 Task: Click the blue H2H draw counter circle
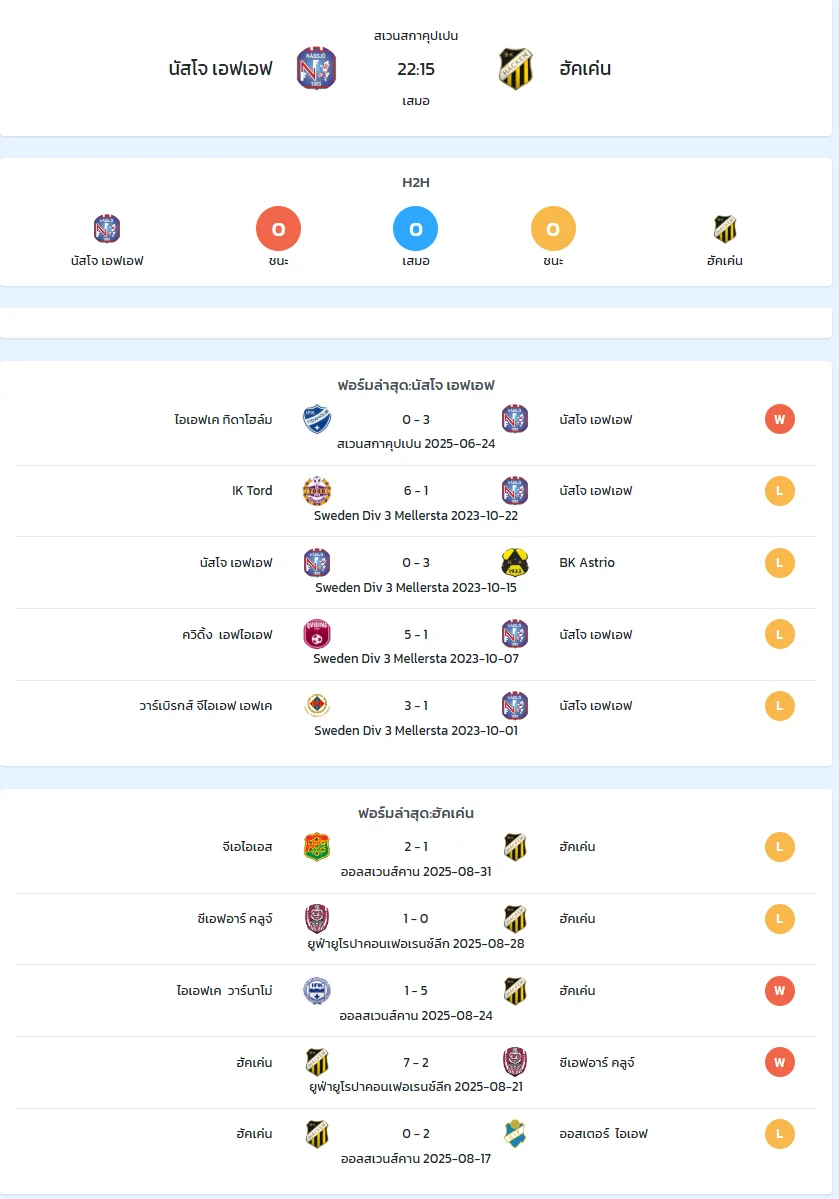[x=415, y=229]
